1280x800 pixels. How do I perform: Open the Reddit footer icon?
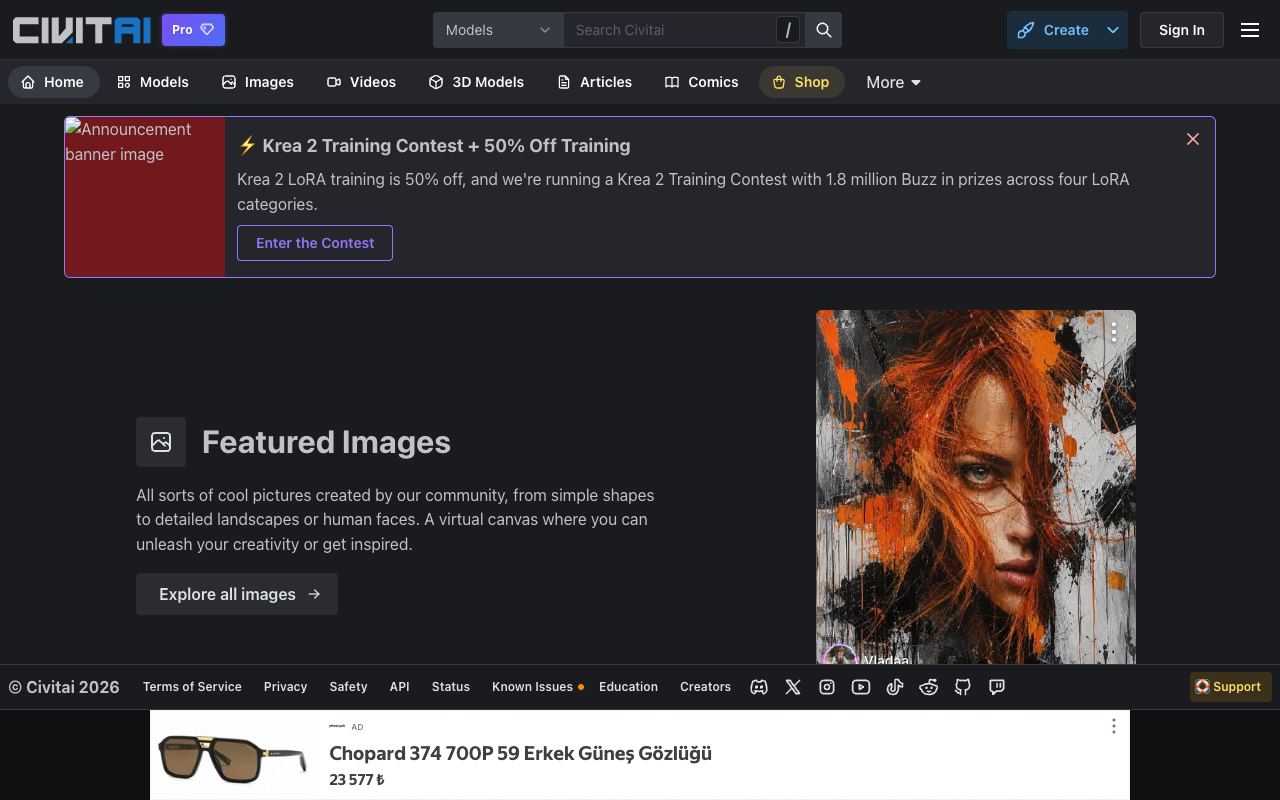point(929,687)
